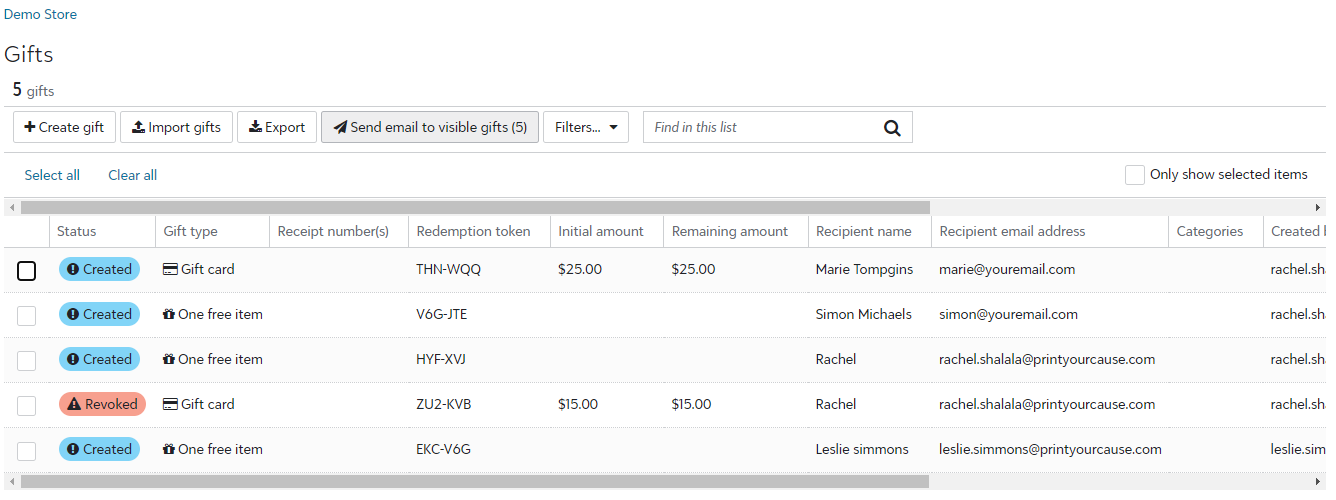Click left arrow of bottom horizontal scrollbar
The image size is (1336, 500).
(x=11, y=482)
